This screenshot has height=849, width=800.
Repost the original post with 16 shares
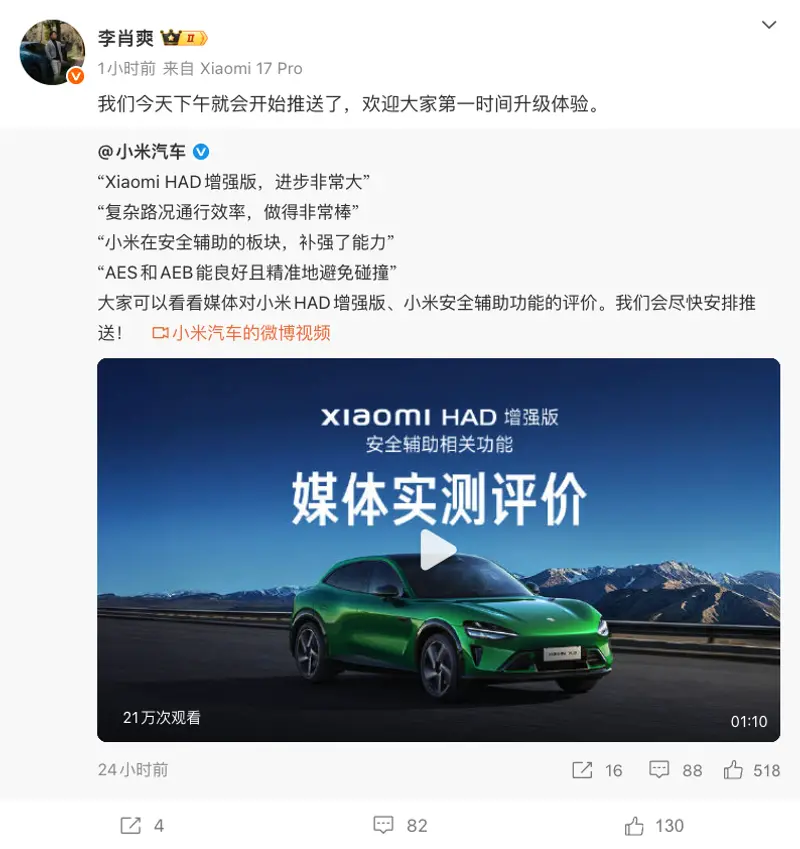coord(597,770)
